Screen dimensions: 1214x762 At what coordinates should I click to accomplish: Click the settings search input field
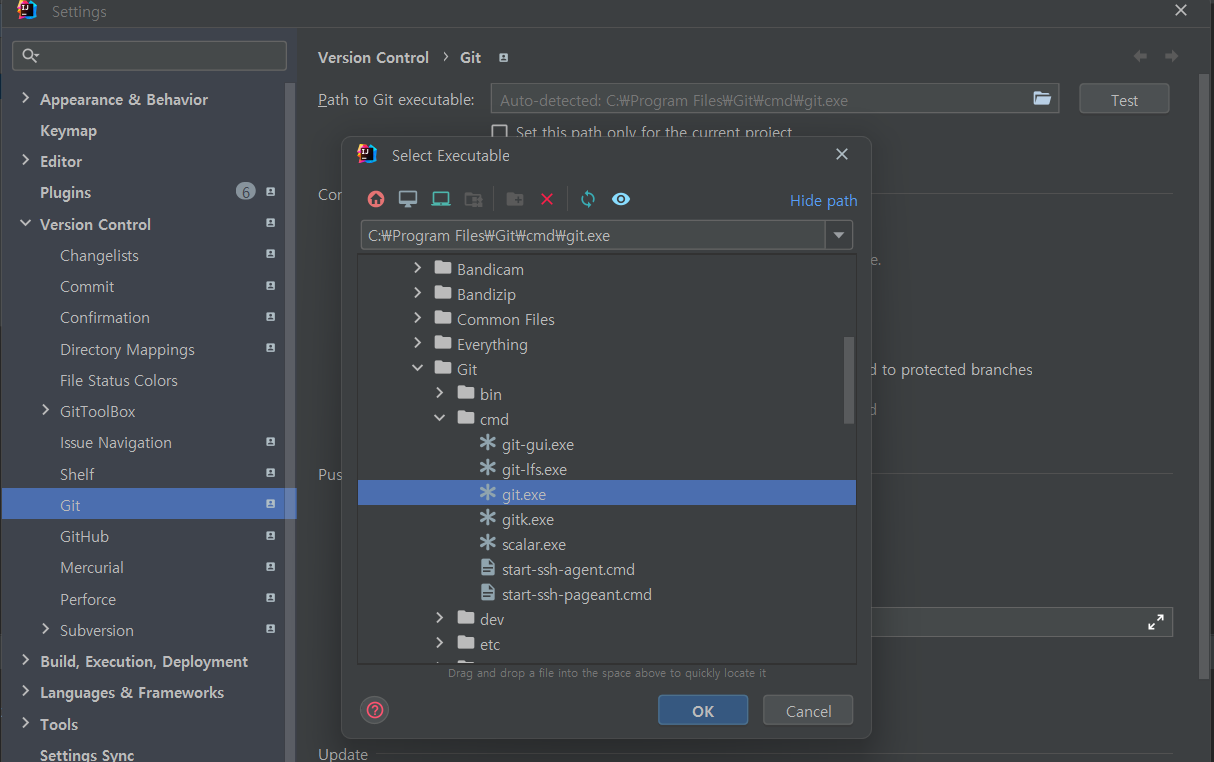(x=149, y=55)
